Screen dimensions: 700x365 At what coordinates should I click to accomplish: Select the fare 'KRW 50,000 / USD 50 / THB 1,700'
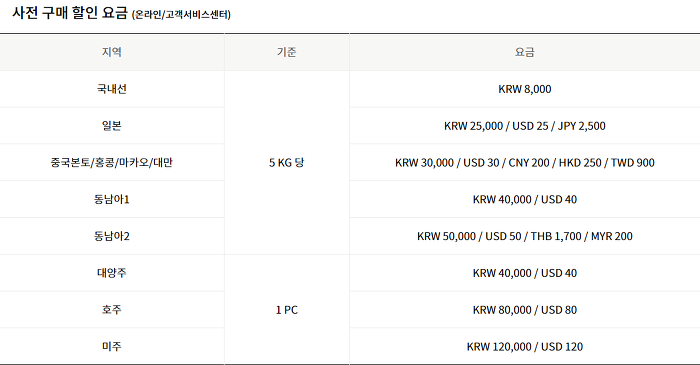click(525, 236)
